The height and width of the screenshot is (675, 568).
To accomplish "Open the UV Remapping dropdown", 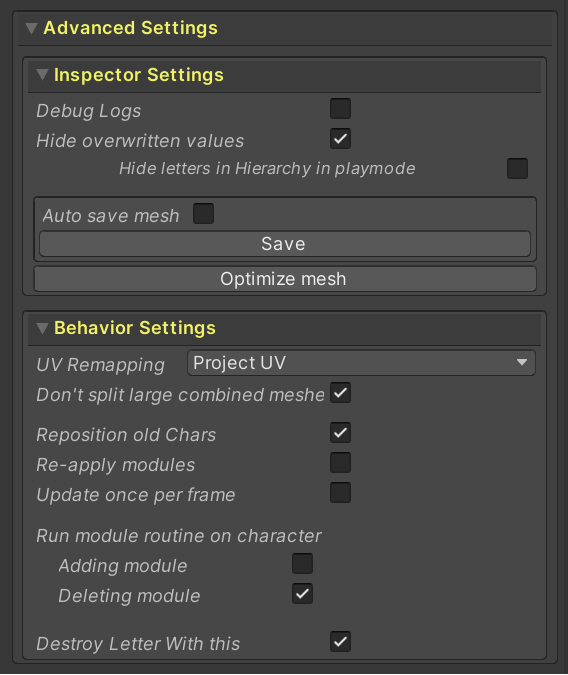I will (x=361, y=363).
